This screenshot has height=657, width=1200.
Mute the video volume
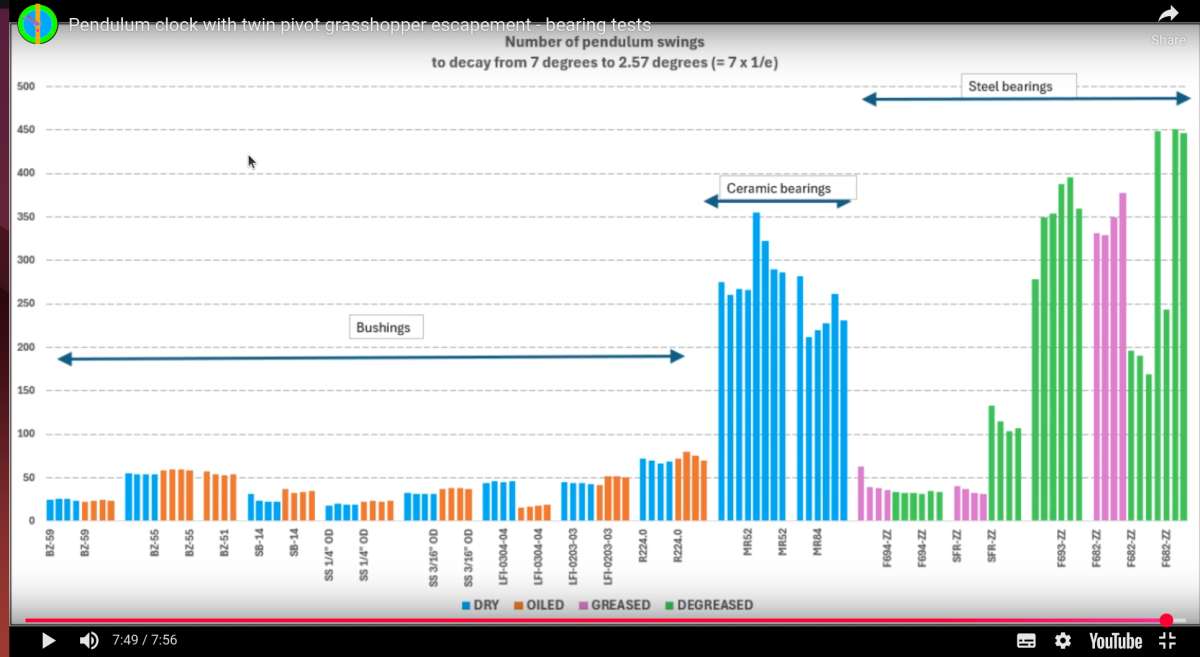click(89, 641)
